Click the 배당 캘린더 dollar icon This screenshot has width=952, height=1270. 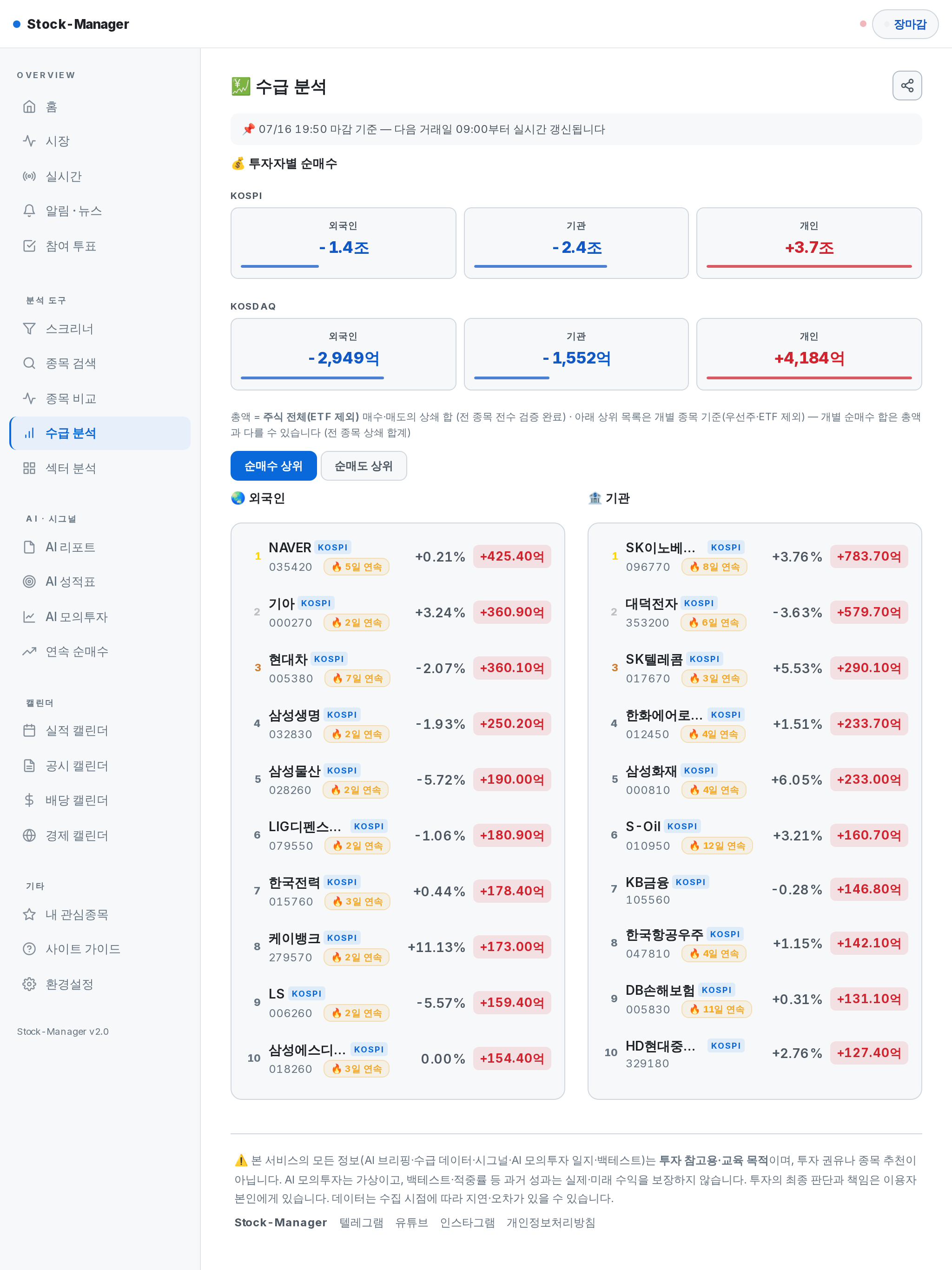pos(29,800)
